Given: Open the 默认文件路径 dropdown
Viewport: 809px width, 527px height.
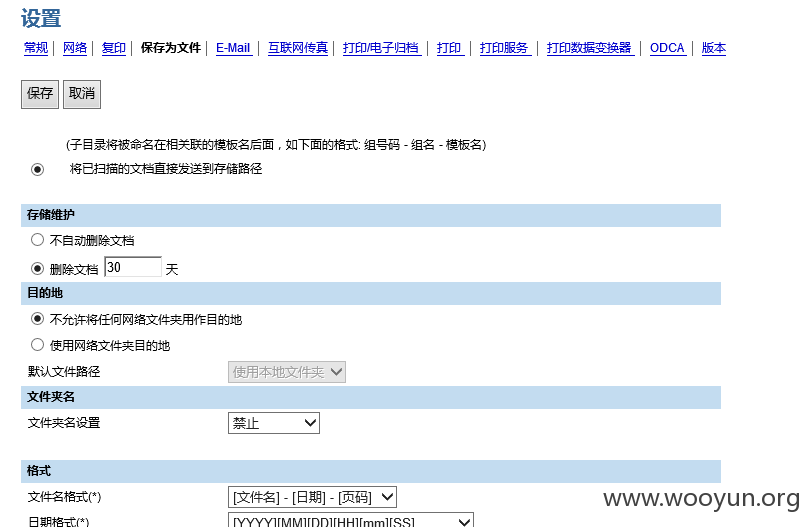Looking at the screenshot, I should pyautogui.click(x=287, y=372).
